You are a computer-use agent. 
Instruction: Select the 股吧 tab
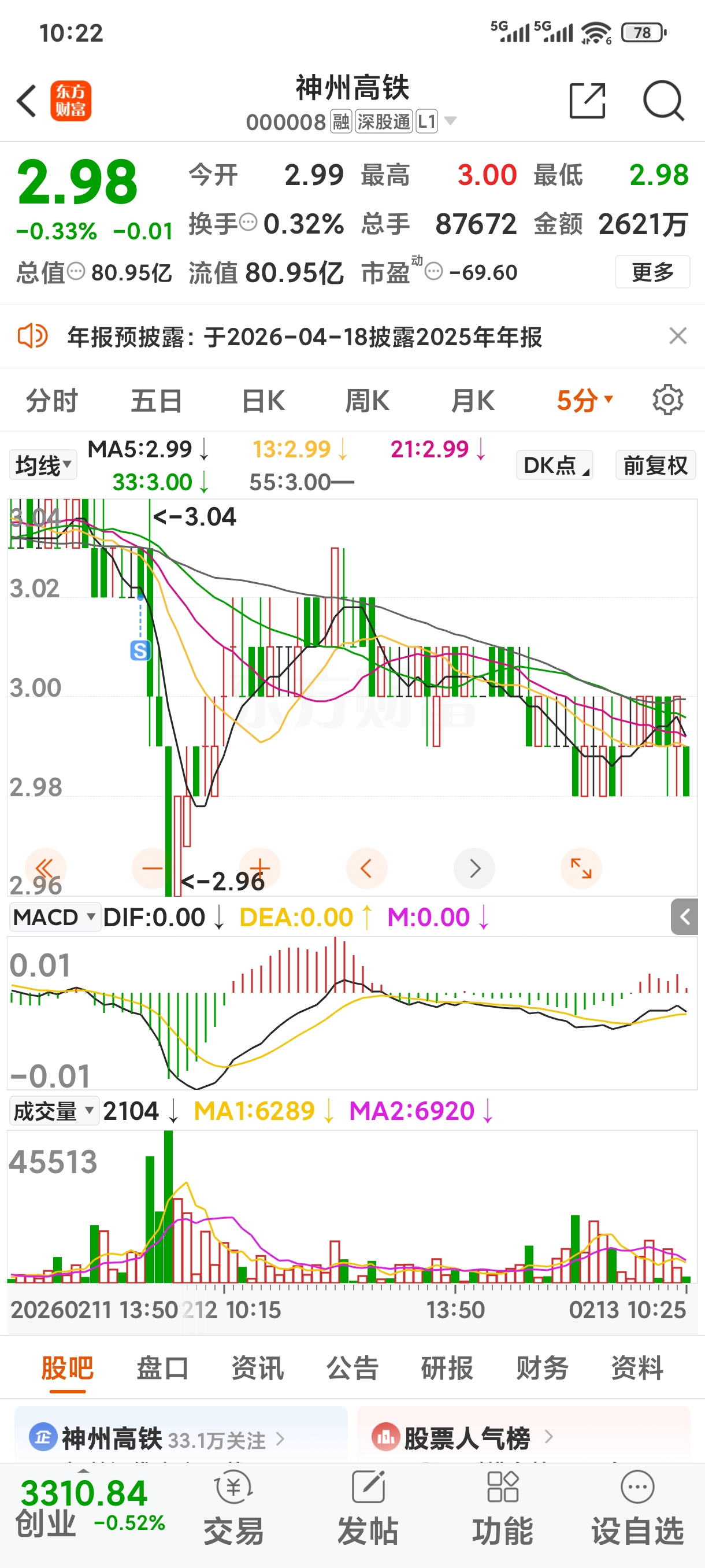click(67, 1368)
